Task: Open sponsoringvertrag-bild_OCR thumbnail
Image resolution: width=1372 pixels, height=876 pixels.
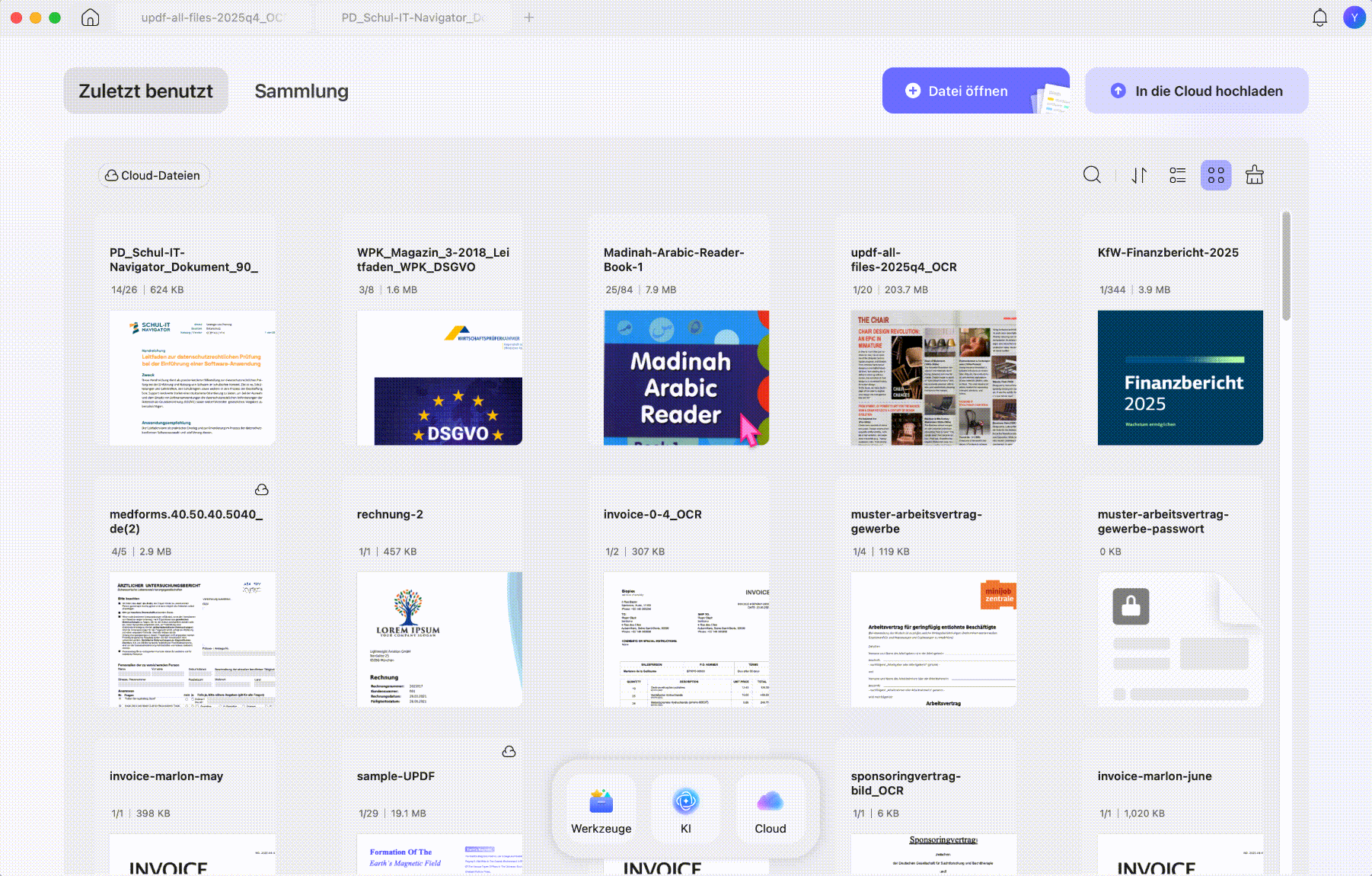Action: 933,855
